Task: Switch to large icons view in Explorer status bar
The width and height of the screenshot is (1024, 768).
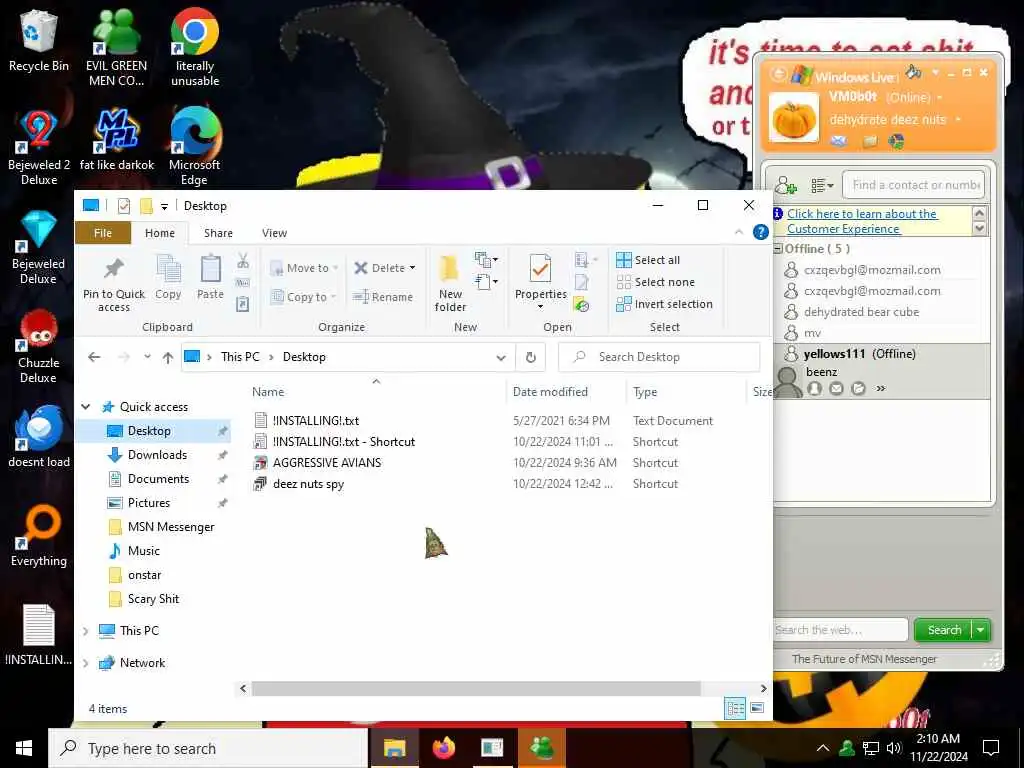Action: 757,708
